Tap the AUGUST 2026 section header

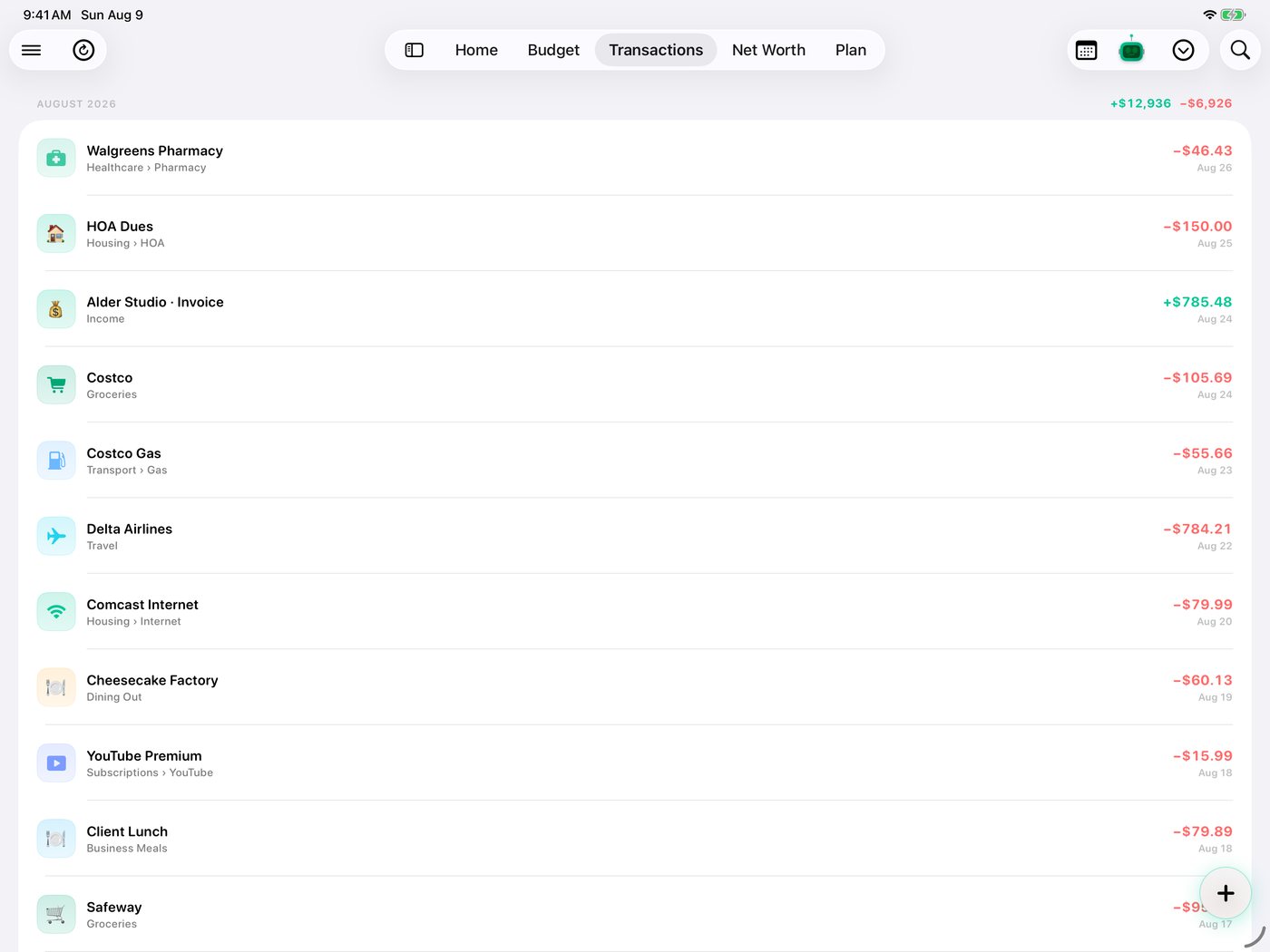(76, 104)
